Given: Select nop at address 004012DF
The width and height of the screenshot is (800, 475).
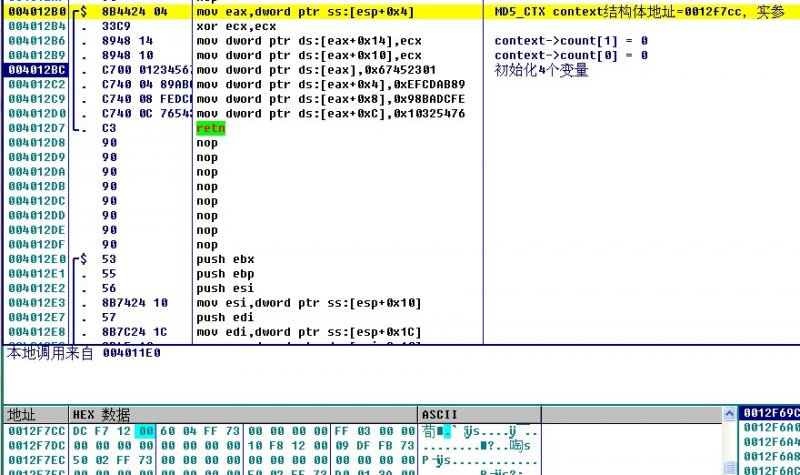Looking at the screenshot, I should (207, 244).
